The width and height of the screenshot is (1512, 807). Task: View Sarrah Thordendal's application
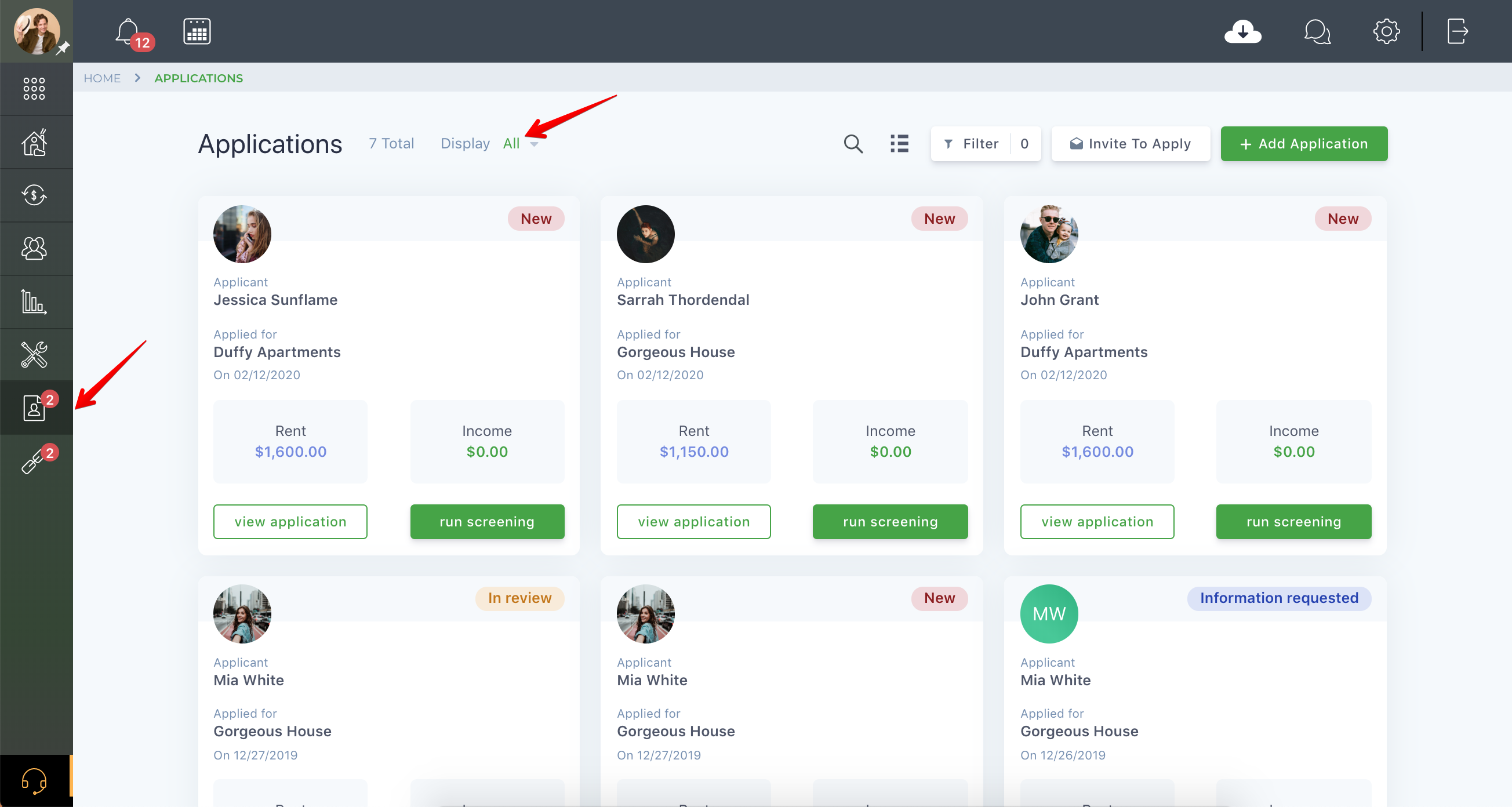[694, 522]
